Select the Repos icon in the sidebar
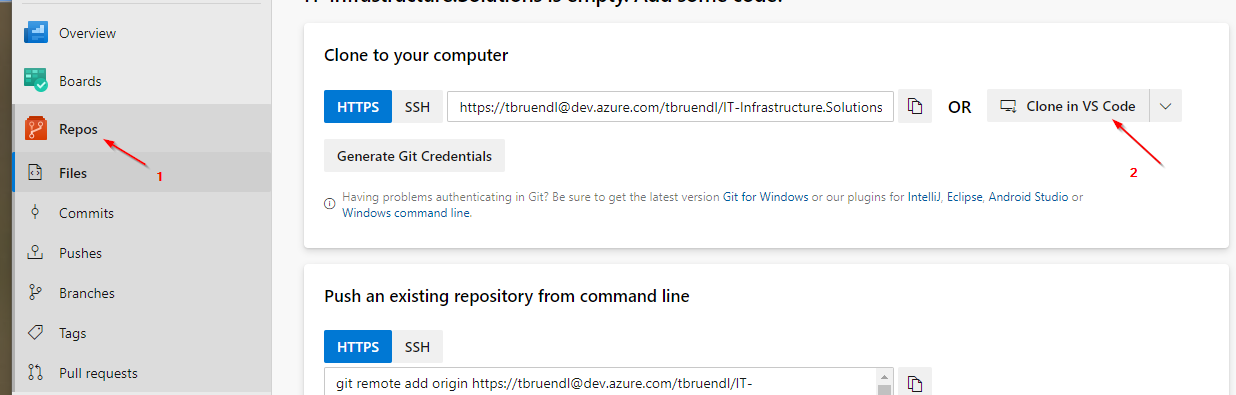Viewport: 1236px width, 395px height. click(x=37, y=129)
